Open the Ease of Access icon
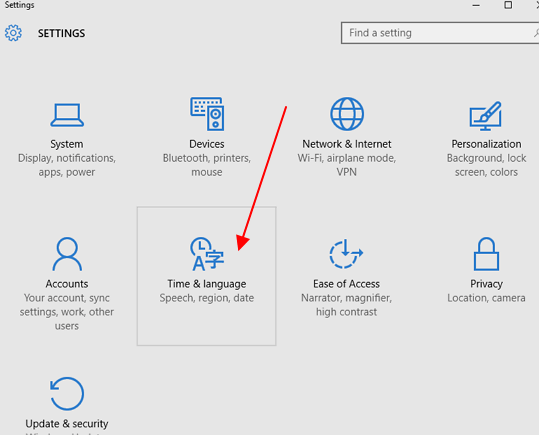The height and width of the screenshot is (435, 539). [x=346, y=254]
